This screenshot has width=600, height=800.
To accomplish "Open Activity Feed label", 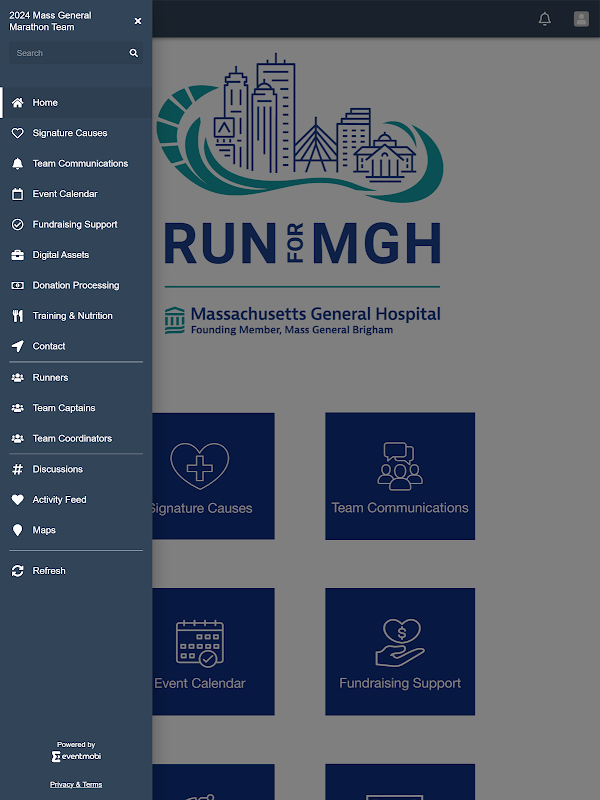I will [59, 500].
